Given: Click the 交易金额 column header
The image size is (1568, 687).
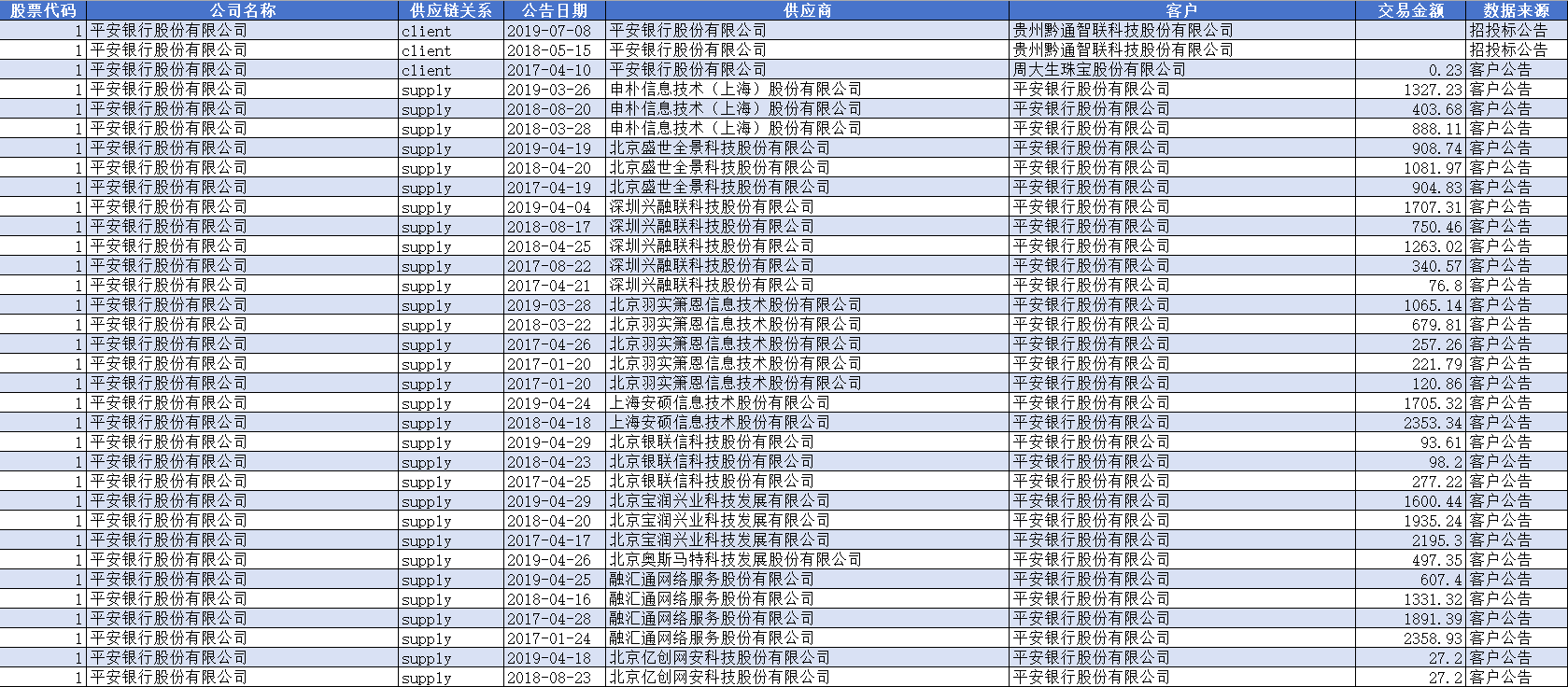Looking at the screenshot, I should tap(1410, 10).
